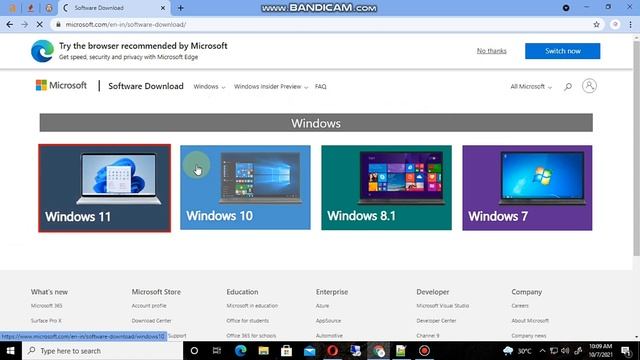Screen dimensions: 640x360
Task: Open the AppSource footer link
Action: pos(328,321)
